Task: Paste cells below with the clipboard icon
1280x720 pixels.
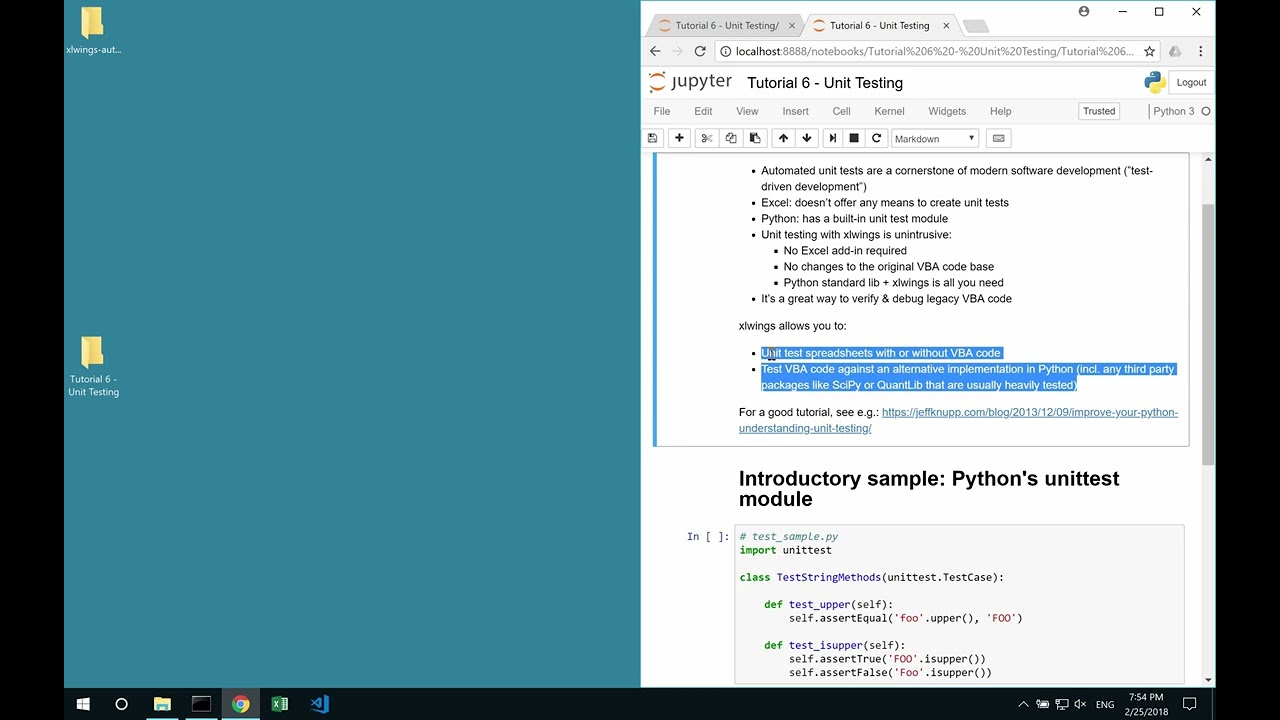Action: click(755, 138)
